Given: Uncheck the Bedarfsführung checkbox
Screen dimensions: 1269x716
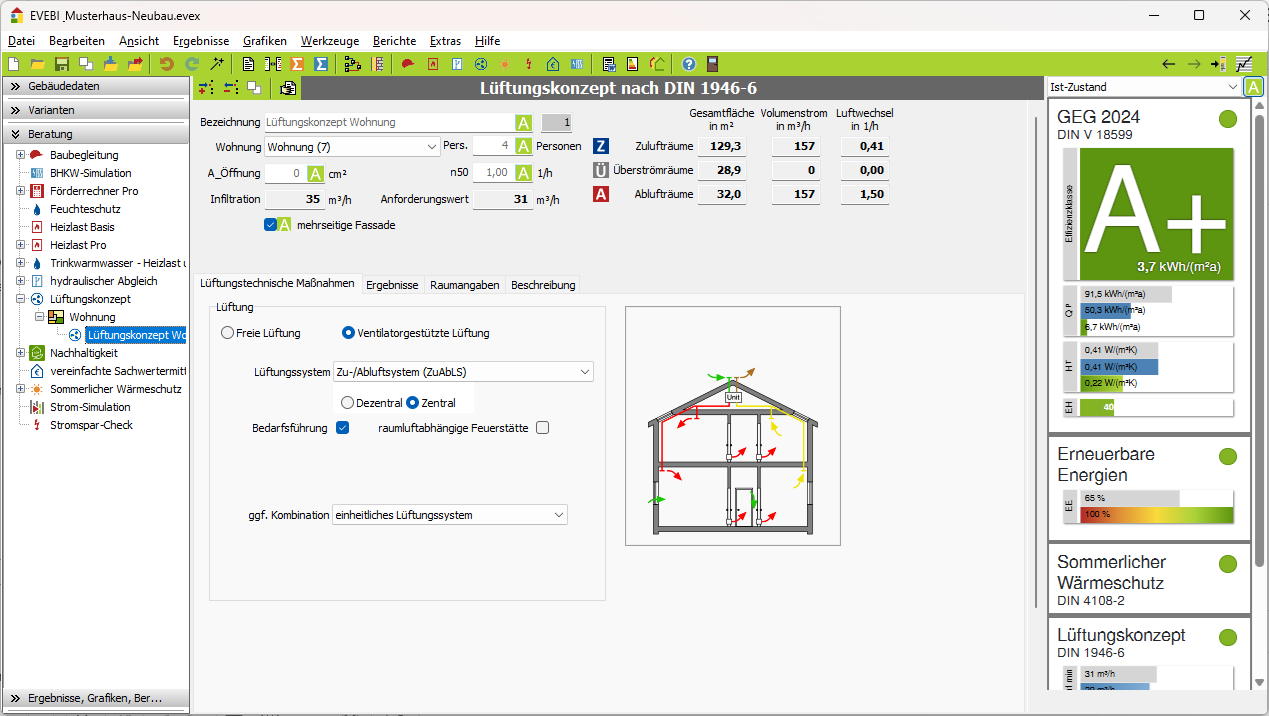Looking at the screenshot, I should point(342,428).
